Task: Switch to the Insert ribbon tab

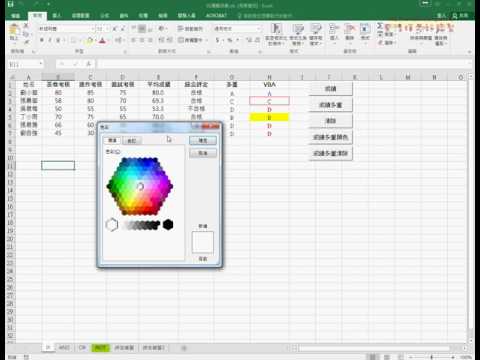Action: coord(57,16)
